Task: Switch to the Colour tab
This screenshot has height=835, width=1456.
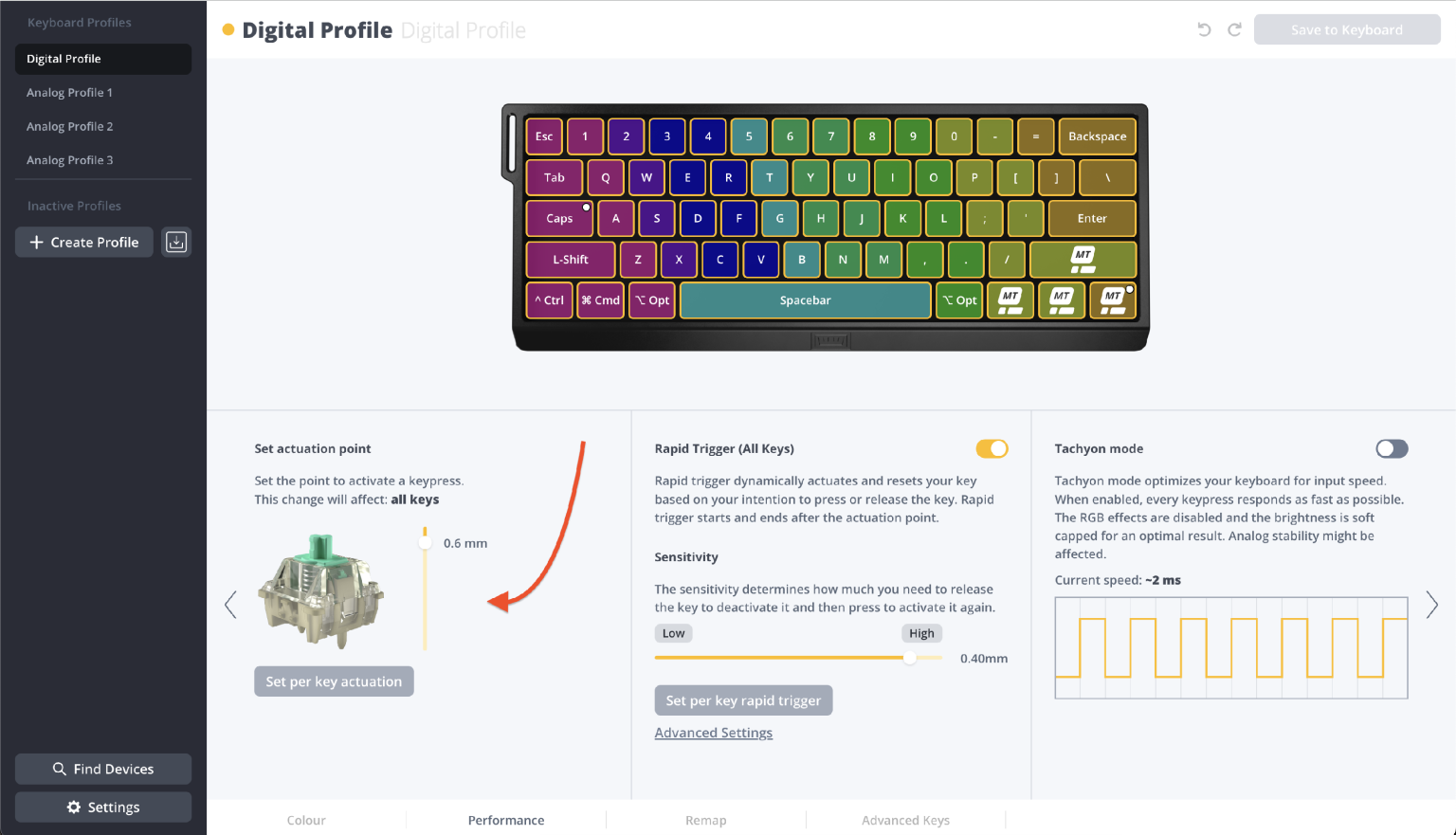Action: coord(306,820)
